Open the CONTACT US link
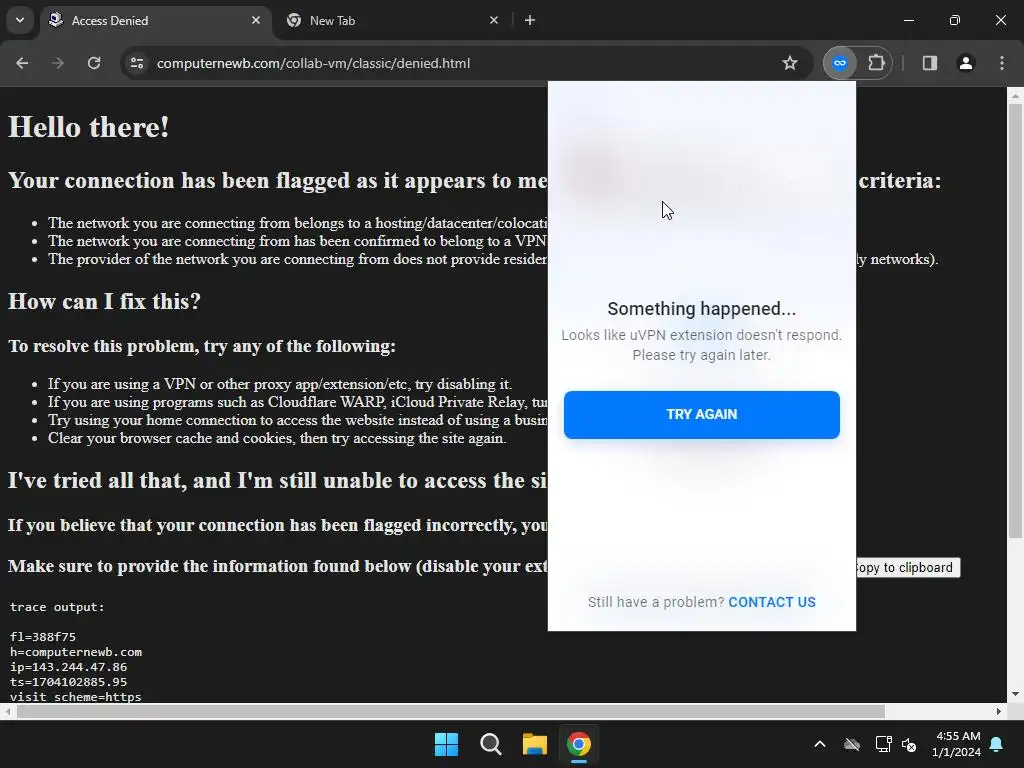This screenshot has height=768, width=1024. click(x=772, y=602)
